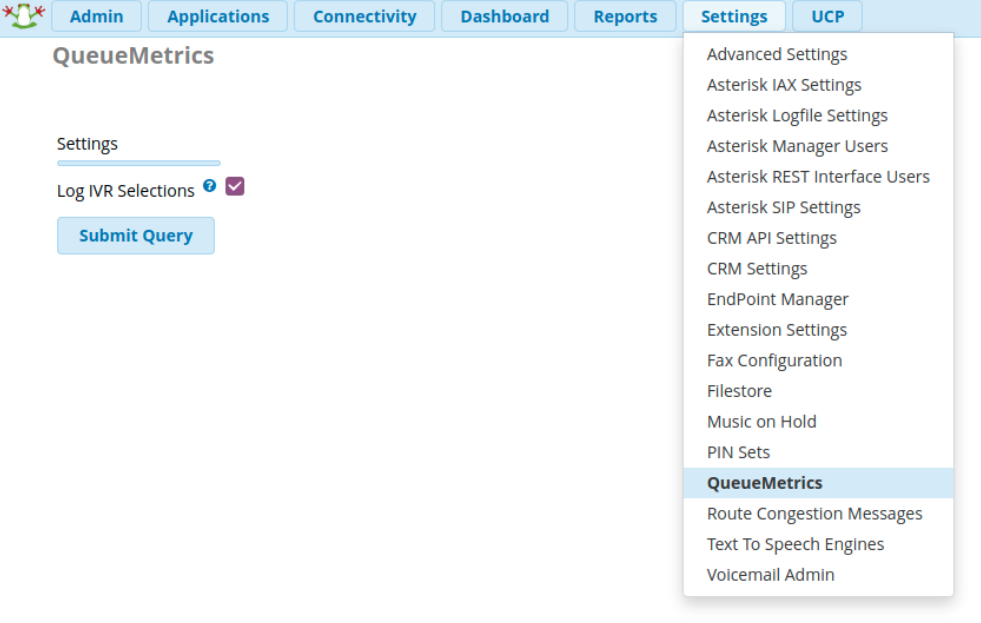Open Voicemail Admin
Screen dimensions: 981x623
click(x=770, y=574)
